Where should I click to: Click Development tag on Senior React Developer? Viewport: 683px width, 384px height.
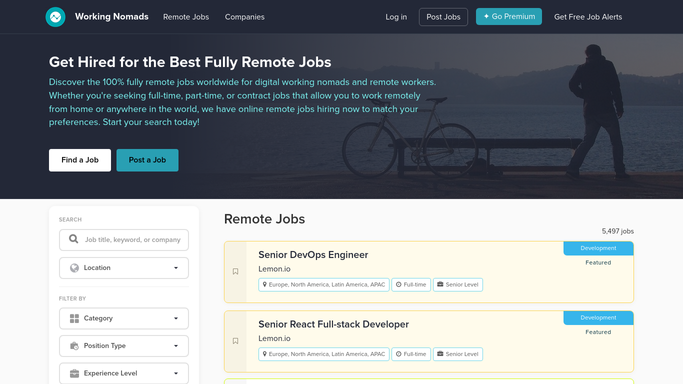[598, 318]
